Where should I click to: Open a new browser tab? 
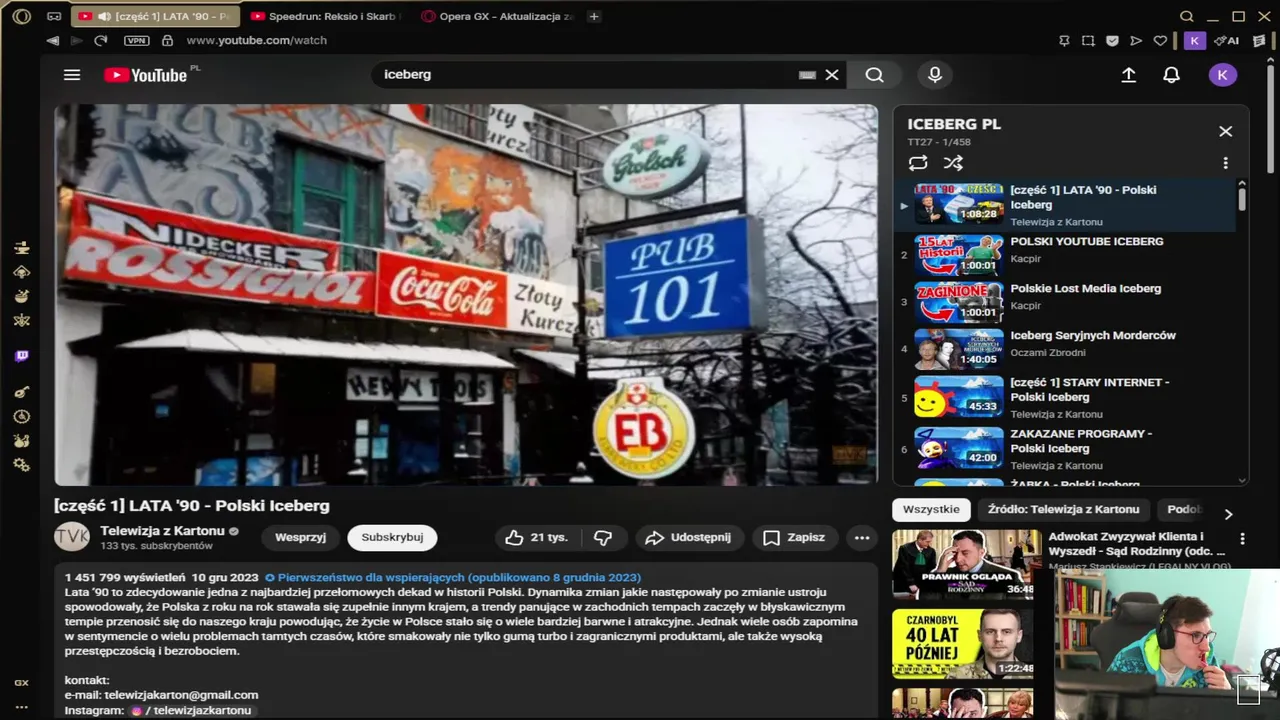pos(594,17)
